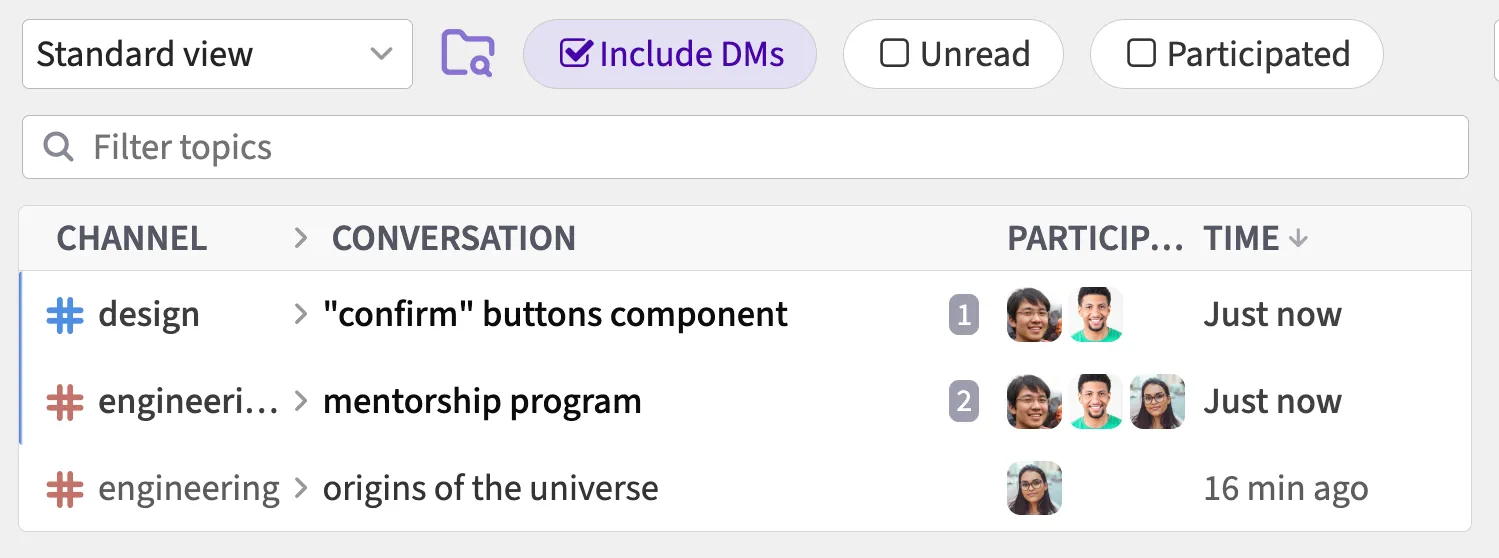Click the unread count badge showing 2
This screenshot has width=1499, height=558.
[963, 402]
